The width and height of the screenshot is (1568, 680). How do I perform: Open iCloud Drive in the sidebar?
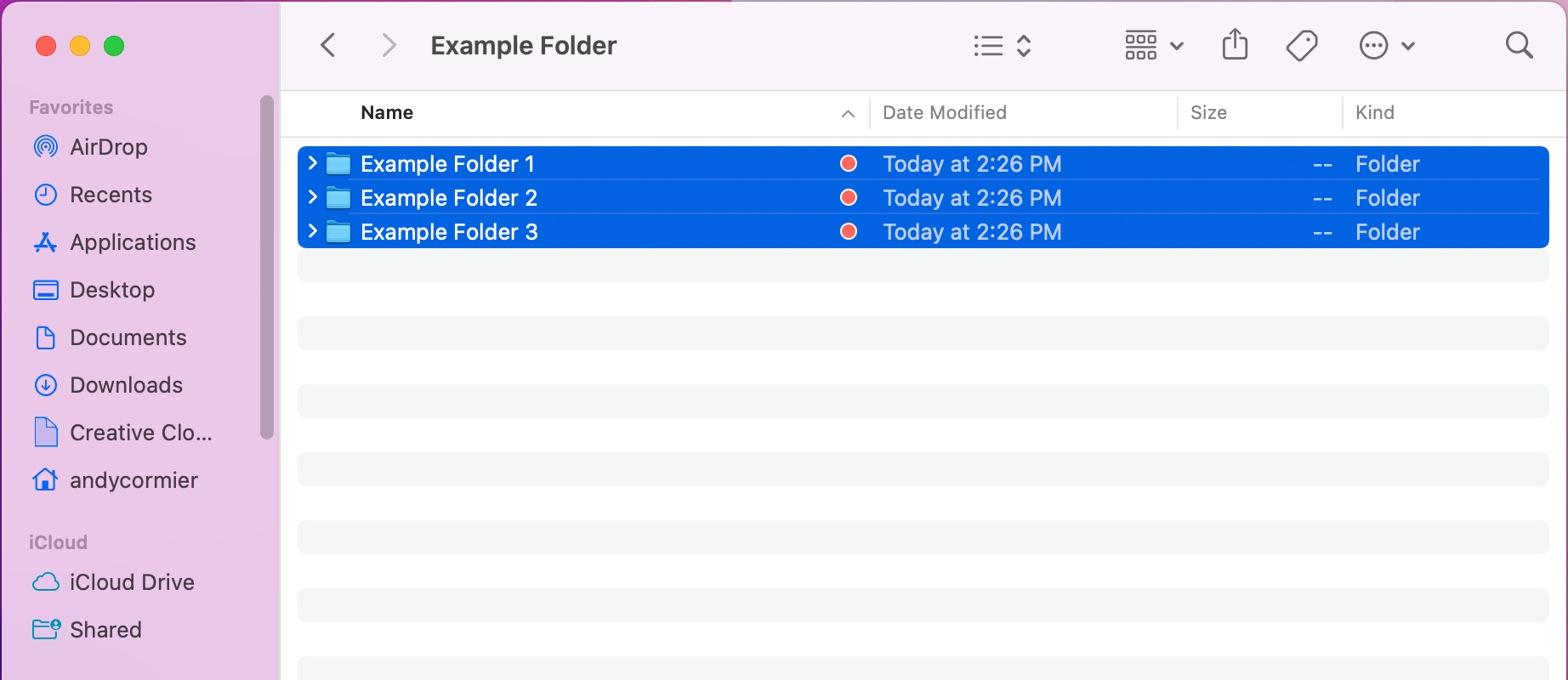[132, 582]
